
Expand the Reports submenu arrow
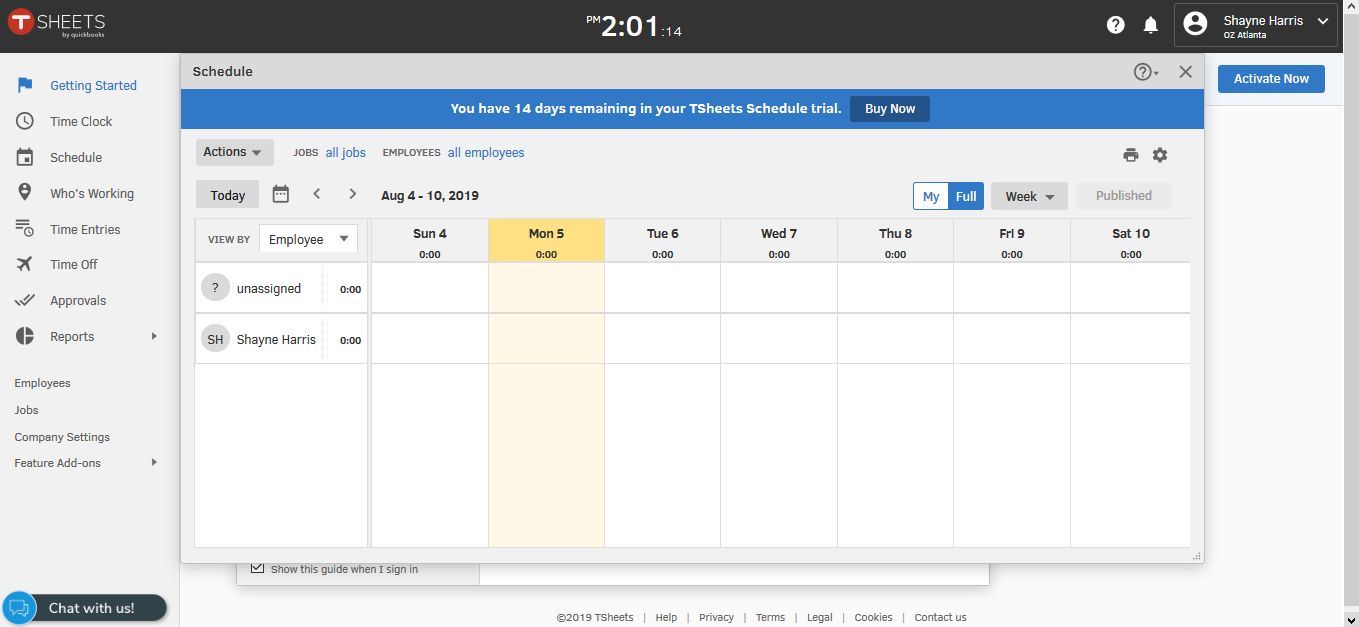pos(154,336)
